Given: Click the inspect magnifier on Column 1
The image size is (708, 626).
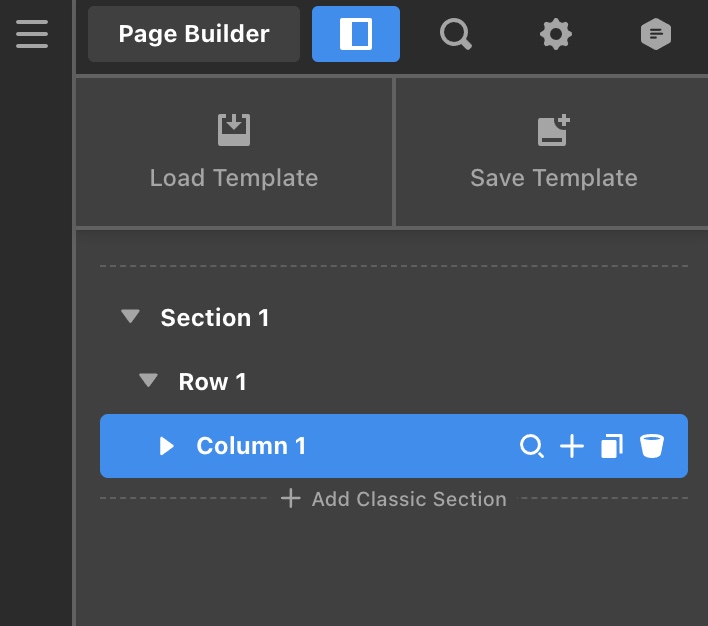Looking at the screenshot, I should [x=532, y=446].
